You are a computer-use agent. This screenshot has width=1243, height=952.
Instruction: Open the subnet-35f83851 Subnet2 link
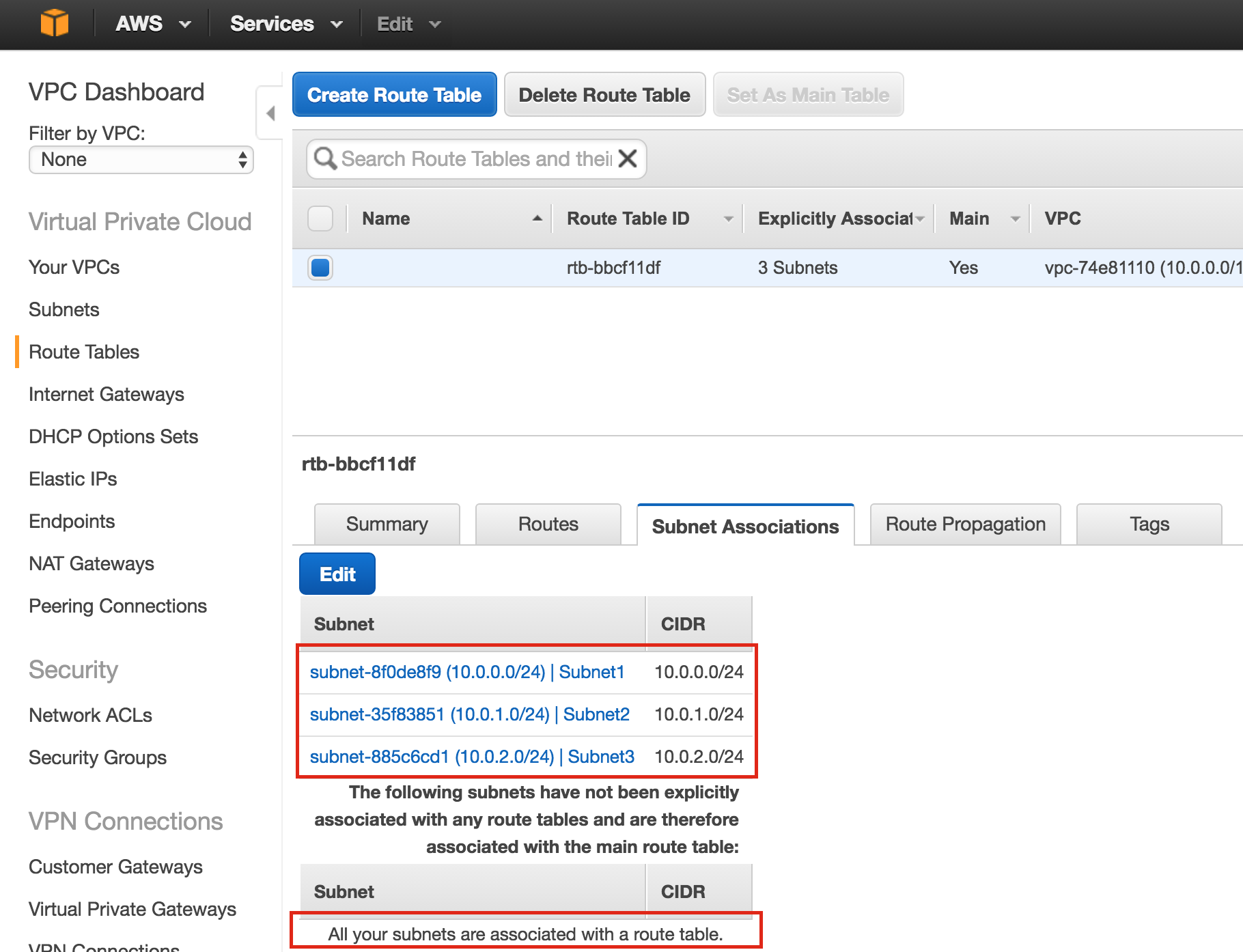(470, 715)
